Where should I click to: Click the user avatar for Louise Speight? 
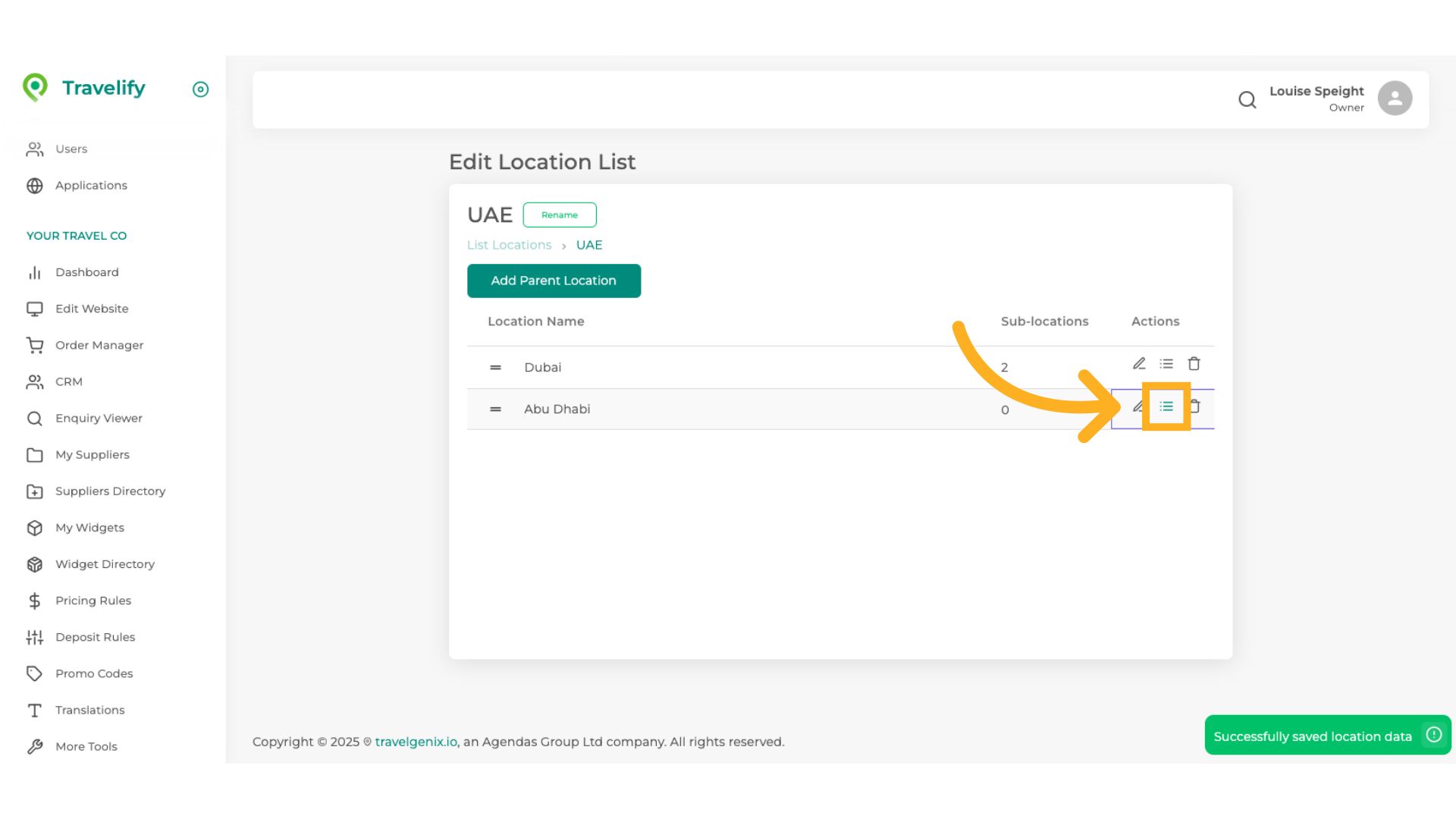(1395, 98)
